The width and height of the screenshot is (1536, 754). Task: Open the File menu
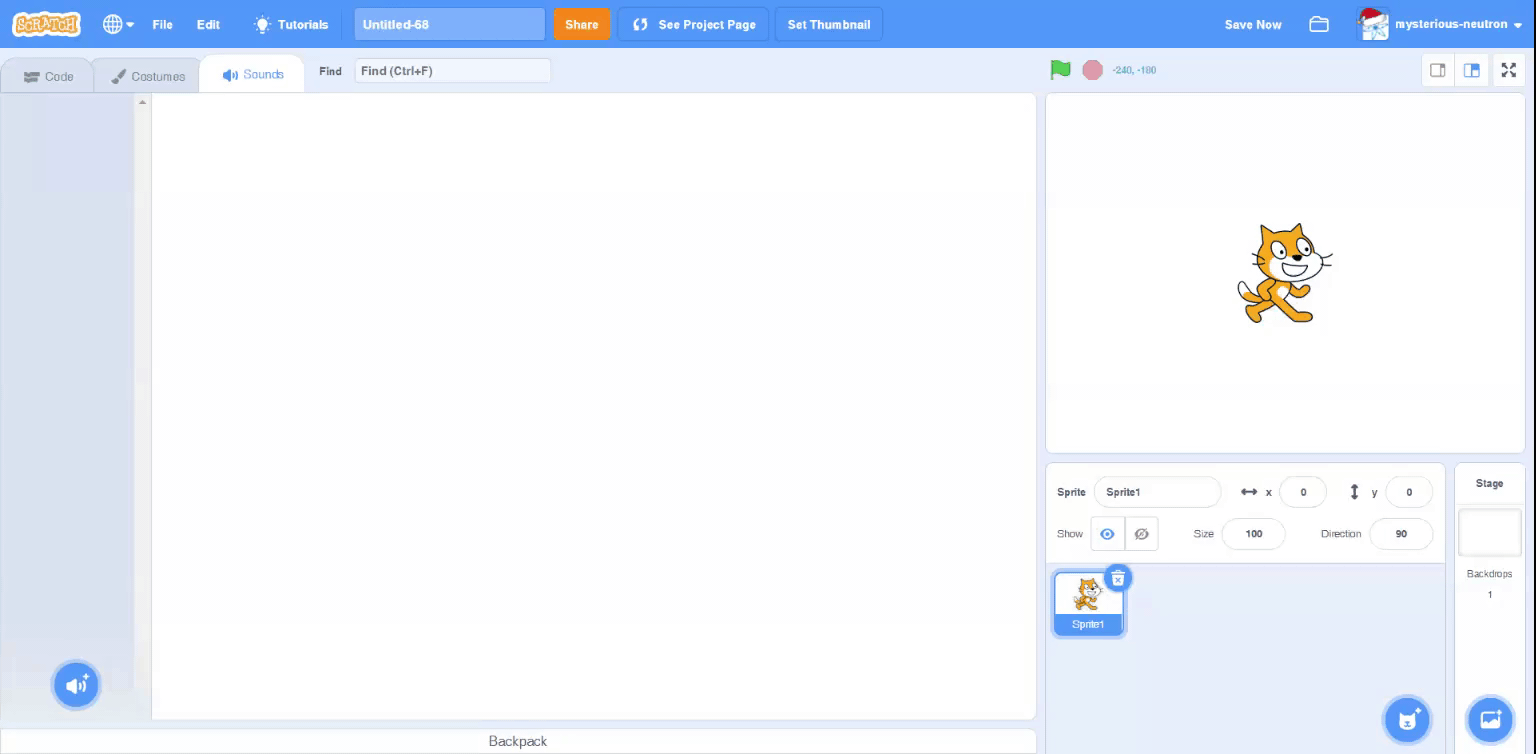[162, 24]
